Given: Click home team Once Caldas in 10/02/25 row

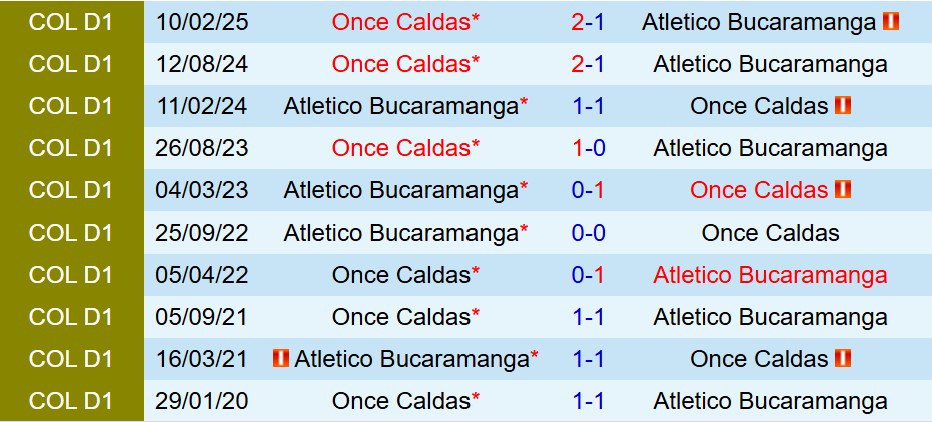Looking at the screenshot, I should click(x=400, y=22).
